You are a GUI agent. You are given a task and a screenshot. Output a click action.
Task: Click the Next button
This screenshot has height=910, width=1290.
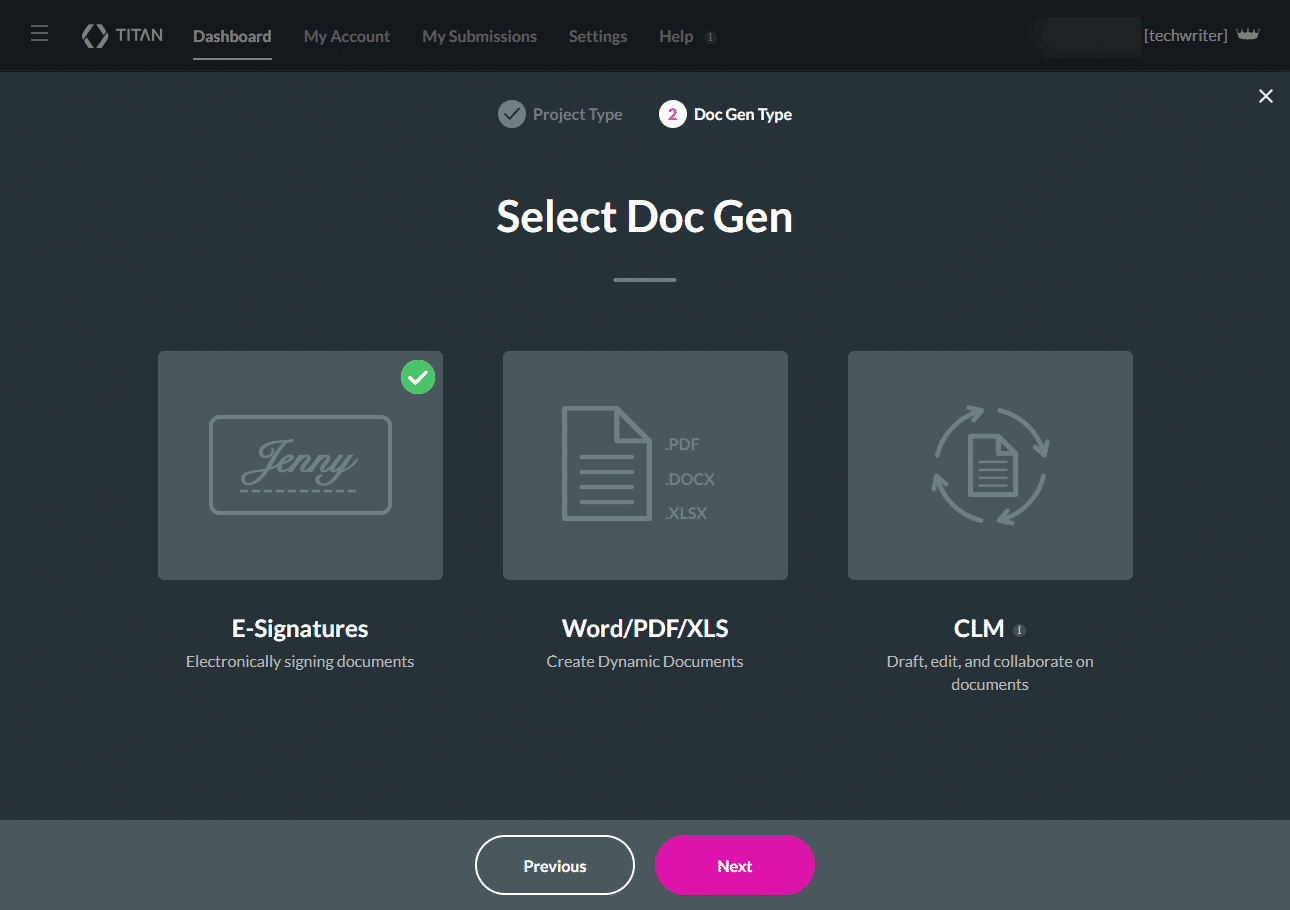[x=734, y=865]
